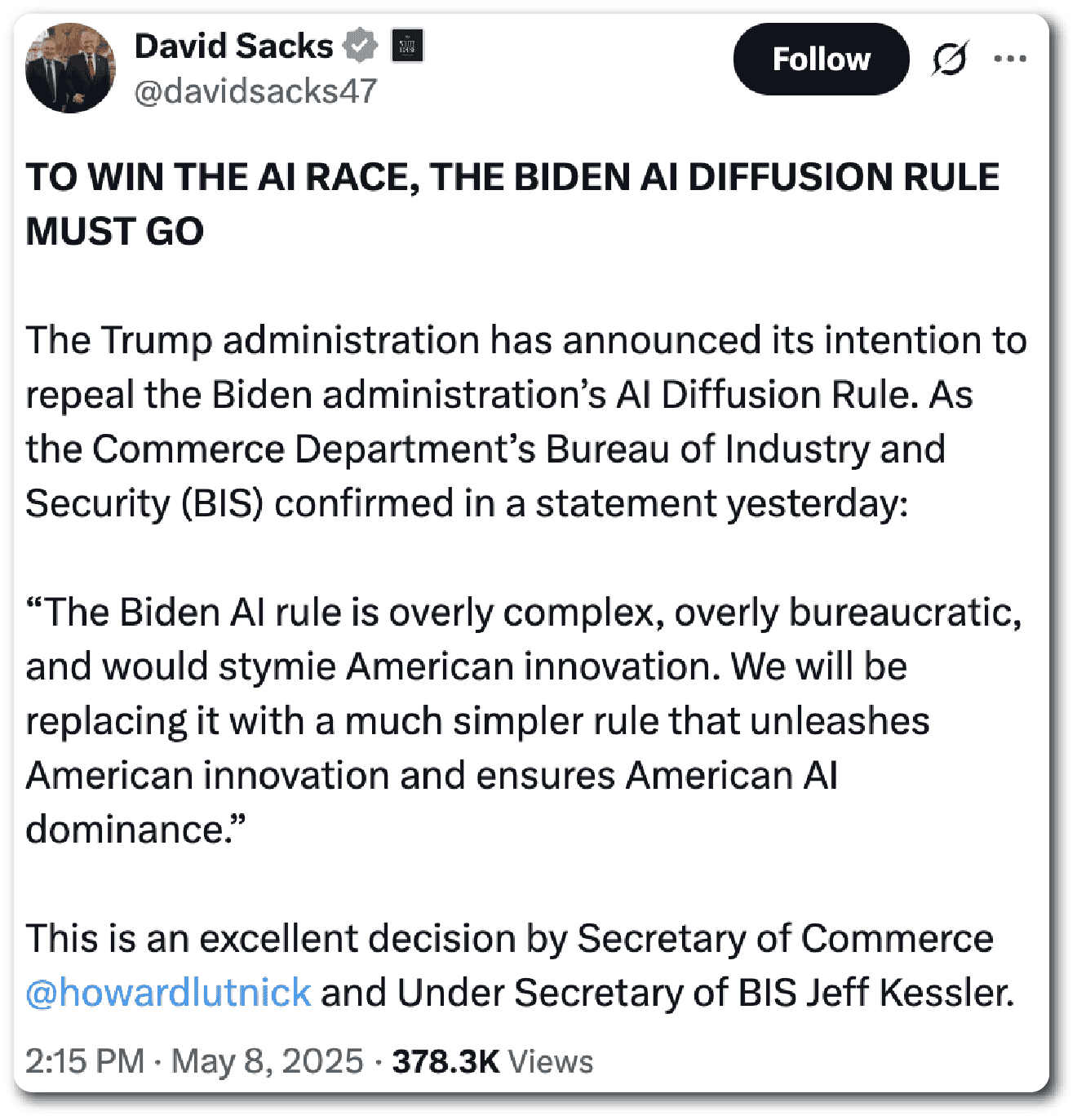The image size is (1077, 1120).
Task: Follow David Sacks with the Follow button
Action: (821, 59)
